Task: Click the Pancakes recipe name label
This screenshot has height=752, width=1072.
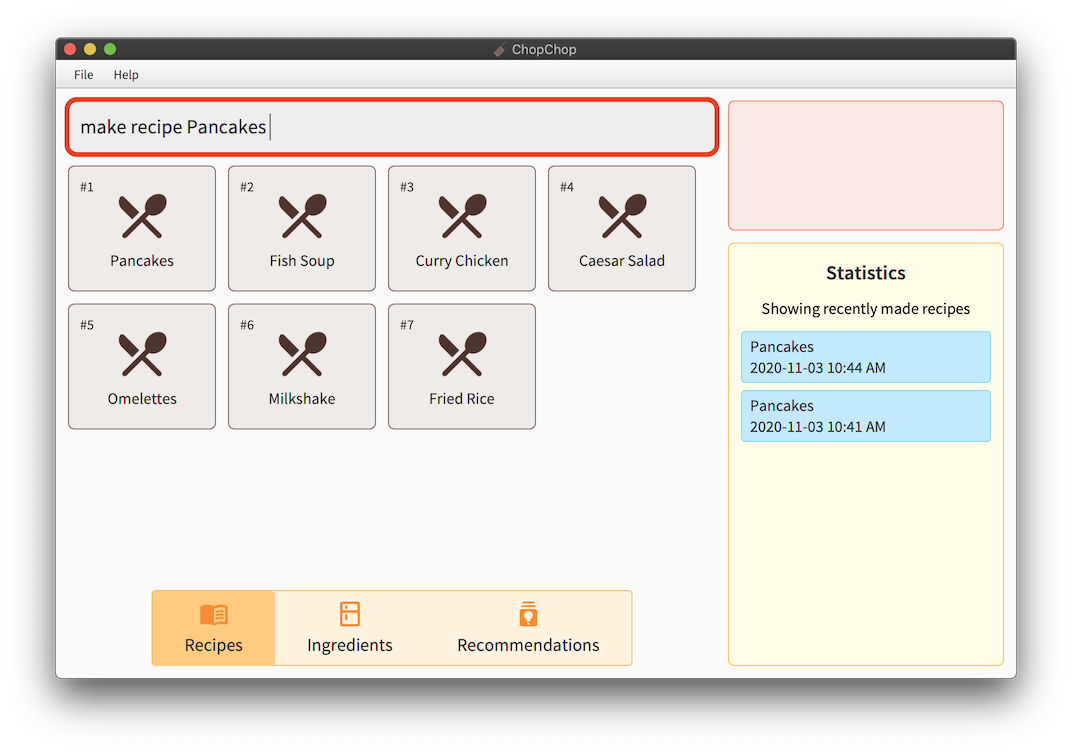Action: click(x=142, y=260)
